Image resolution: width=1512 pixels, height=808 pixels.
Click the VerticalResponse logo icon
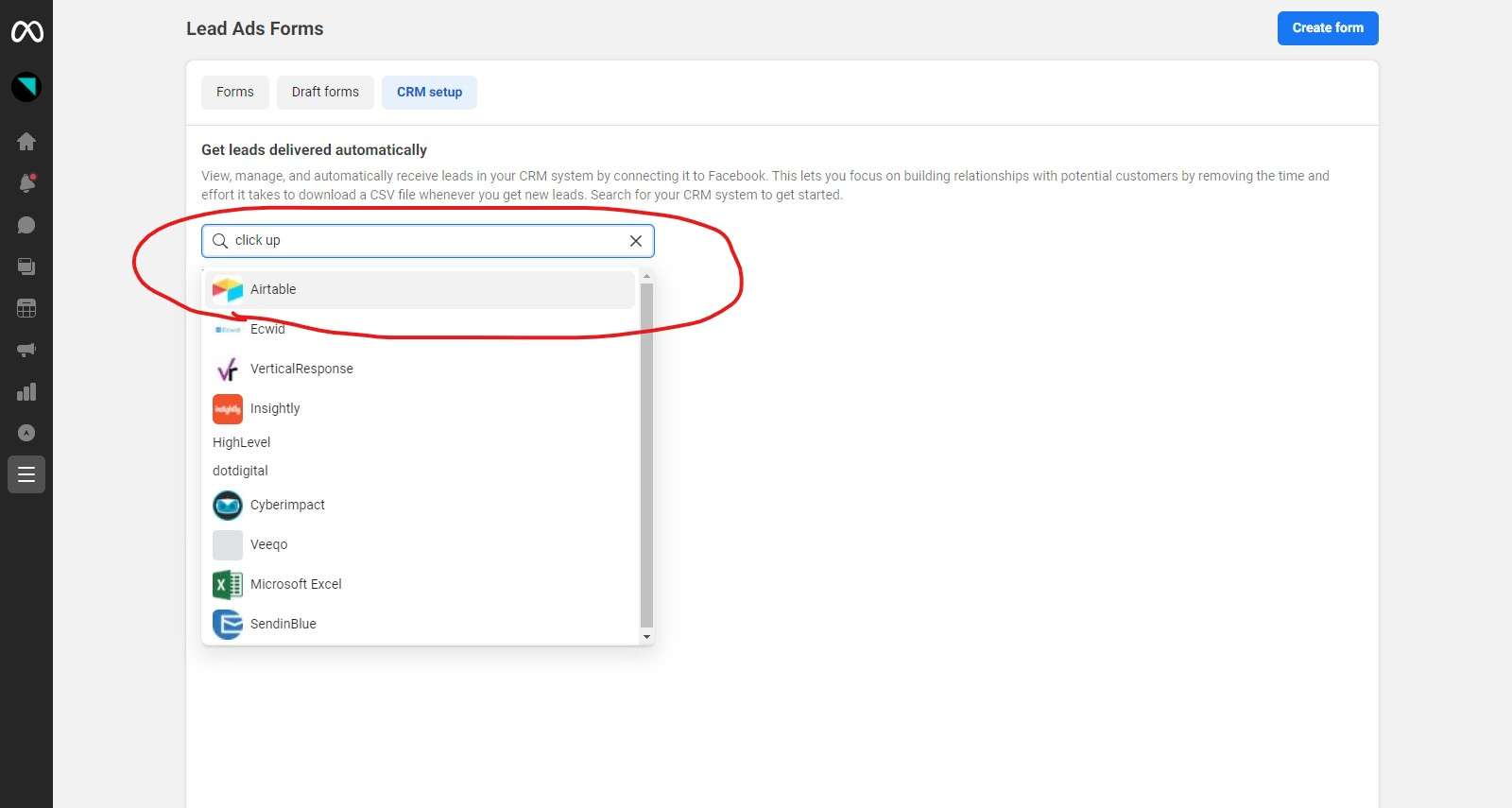[x=228, y=370]
